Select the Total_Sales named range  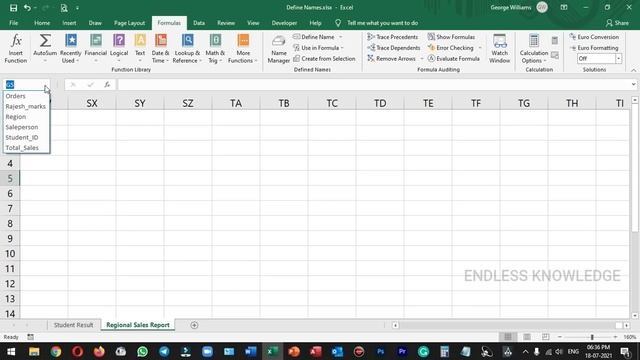pos(27,148)
